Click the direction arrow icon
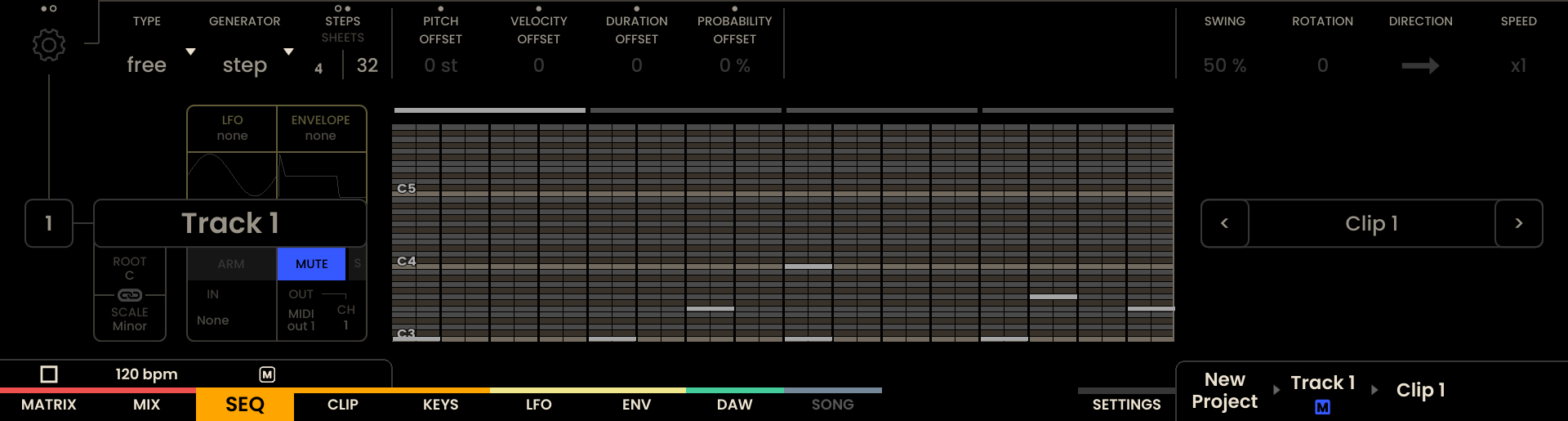 1420,65
